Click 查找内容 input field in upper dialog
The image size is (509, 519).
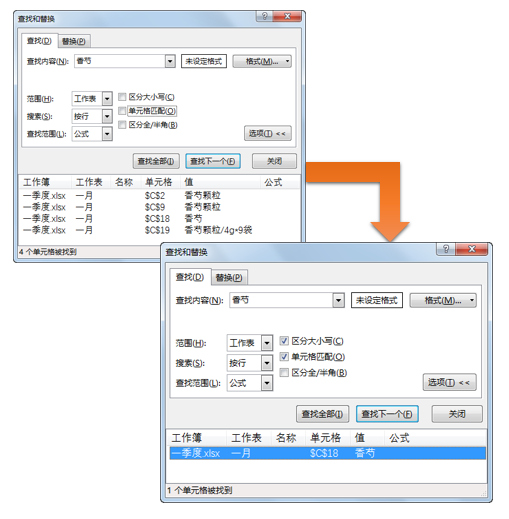coord(120,61)
